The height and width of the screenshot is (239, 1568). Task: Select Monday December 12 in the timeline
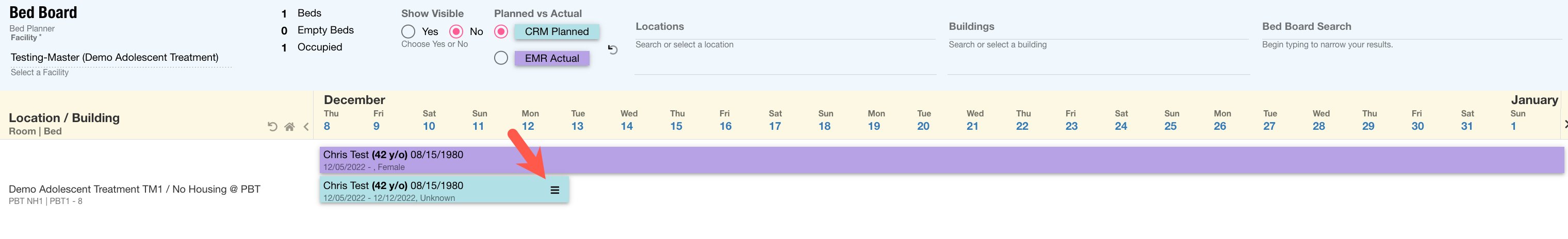pos(528,121)
